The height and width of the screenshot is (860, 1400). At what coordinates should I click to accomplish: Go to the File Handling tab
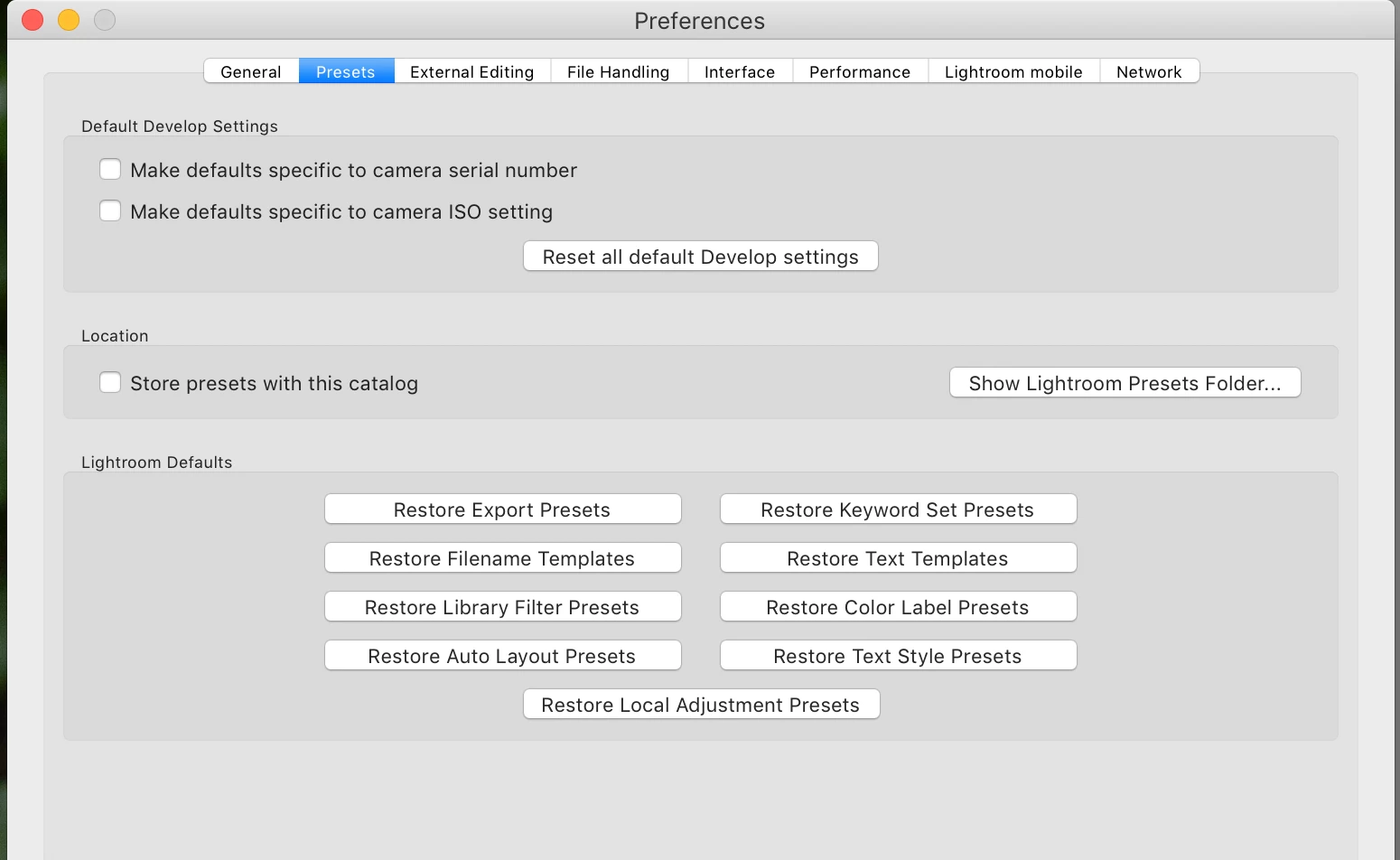(619, 71)
